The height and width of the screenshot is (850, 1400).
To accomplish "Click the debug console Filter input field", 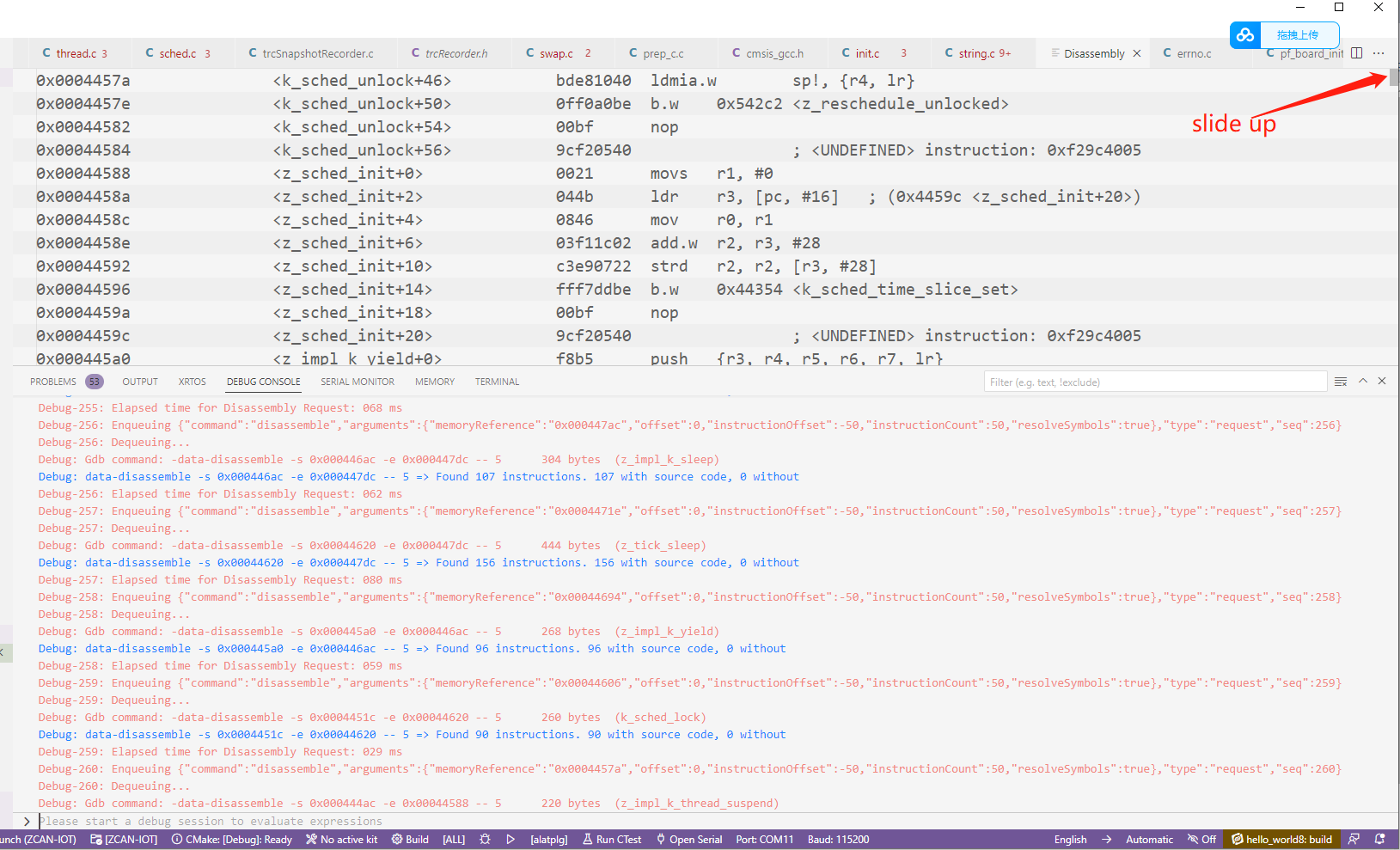I will click(x=1155, y=382).
